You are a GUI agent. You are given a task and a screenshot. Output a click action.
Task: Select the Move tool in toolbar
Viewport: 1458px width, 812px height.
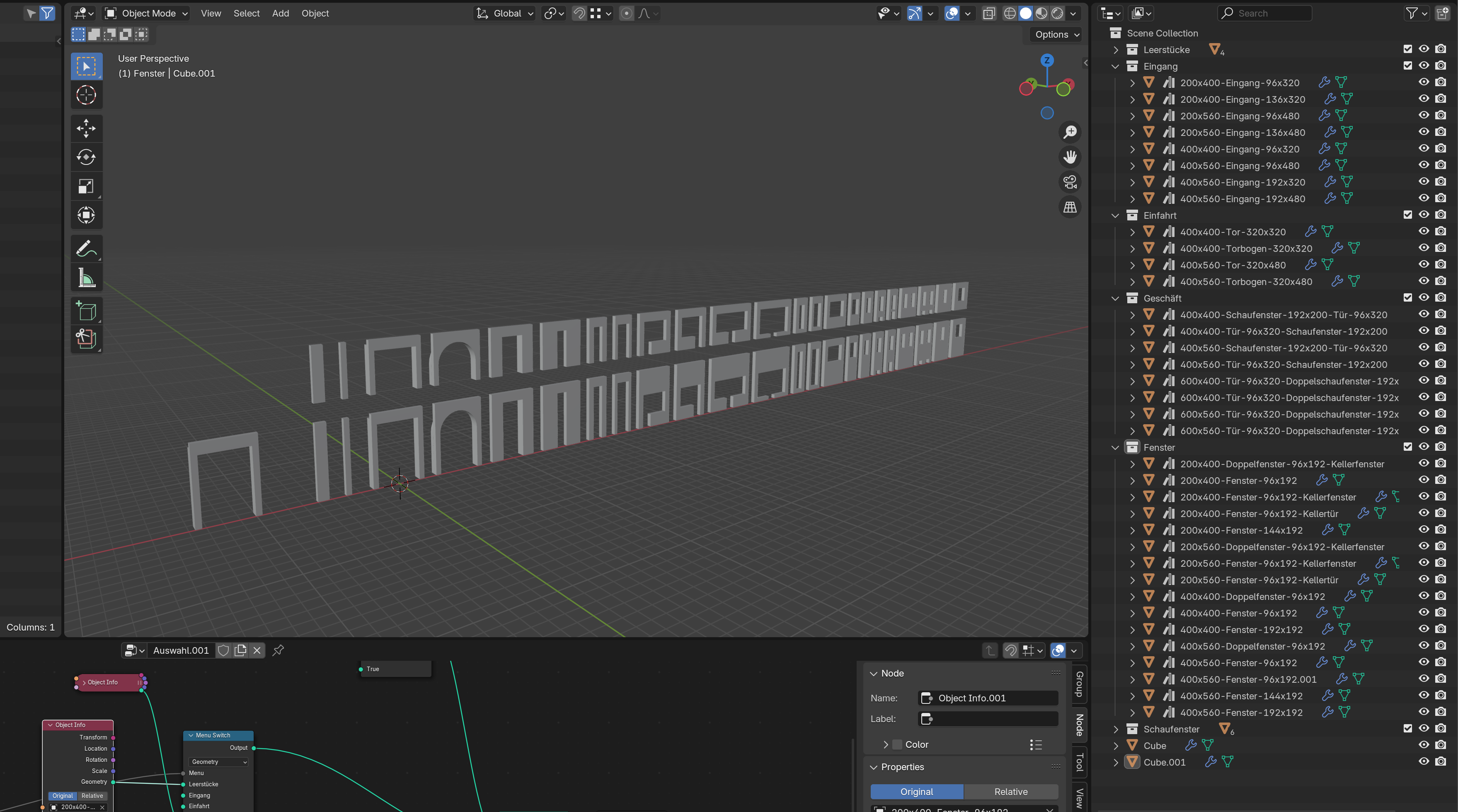pos(86,128)
